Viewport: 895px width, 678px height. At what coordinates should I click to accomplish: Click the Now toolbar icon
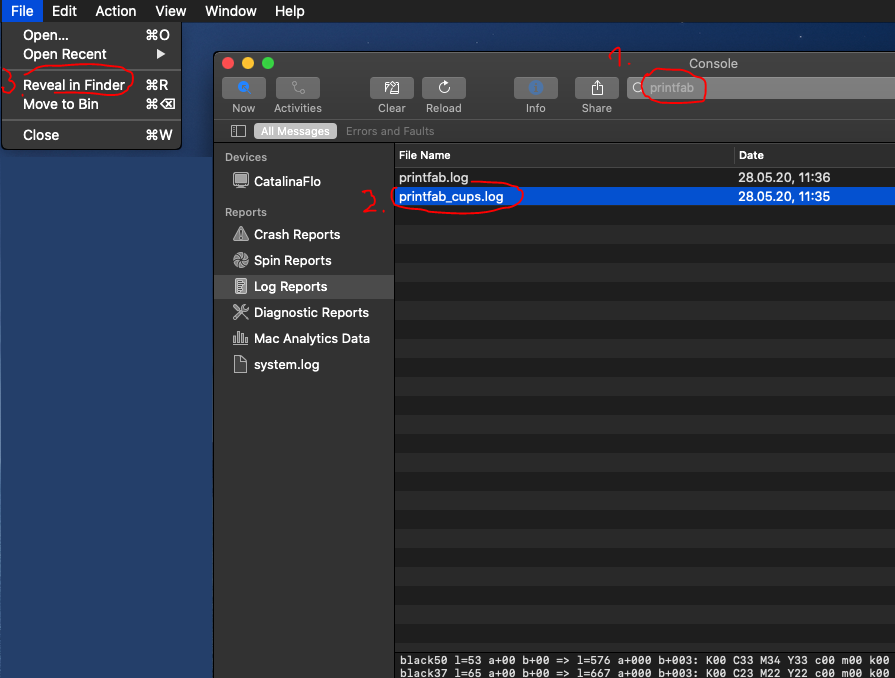pyautogui.click(x=243, y=88)
